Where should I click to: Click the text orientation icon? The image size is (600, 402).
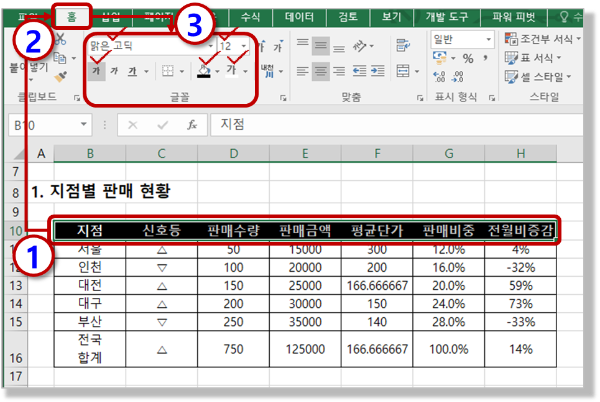pyautogui.click(x=359, y=47)
